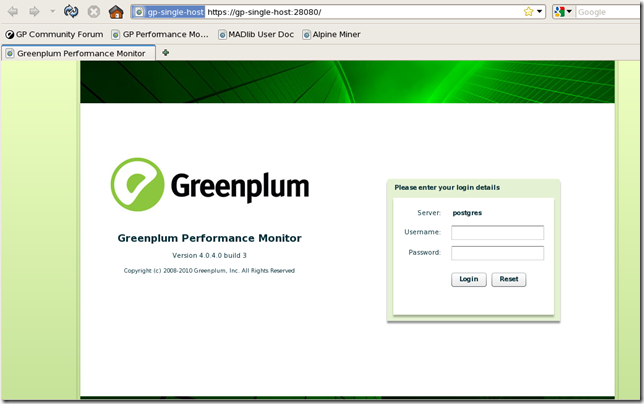Submit with the Login button
The image size is (644, 404).
click(469, 280)
